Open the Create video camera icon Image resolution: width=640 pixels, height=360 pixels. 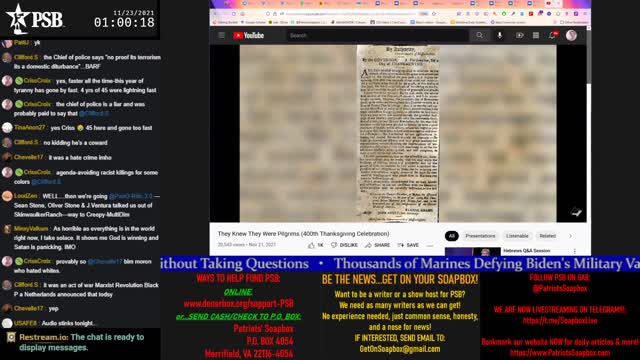pos(520,36)
